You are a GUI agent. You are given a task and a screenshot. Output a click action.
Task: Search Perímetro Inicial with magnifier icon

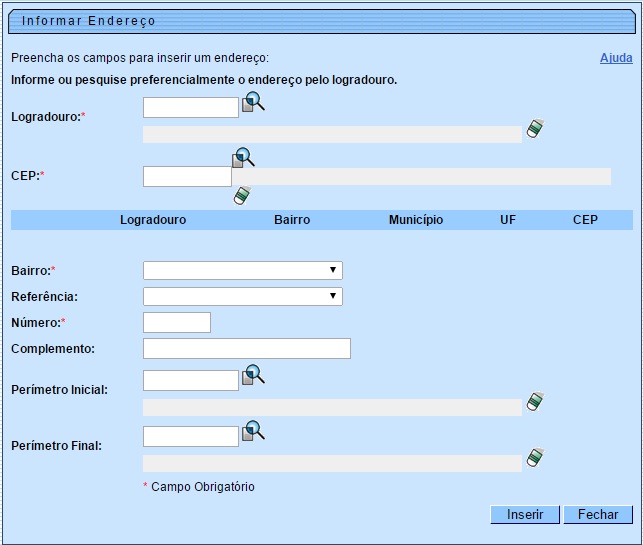click(x=253, y=374)
